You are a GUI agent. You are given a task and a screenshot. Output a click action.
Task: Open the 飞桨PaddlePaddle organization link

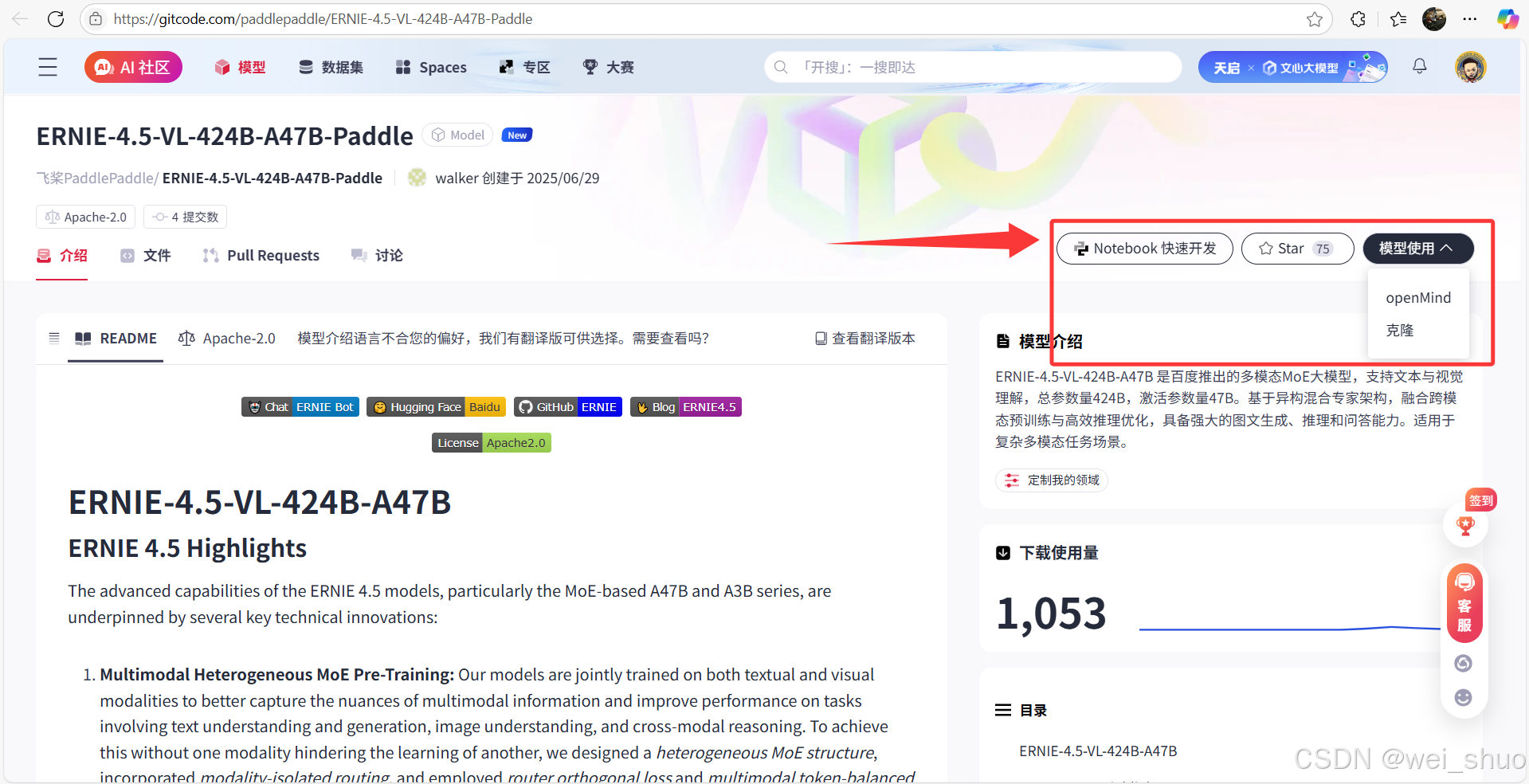97,178
